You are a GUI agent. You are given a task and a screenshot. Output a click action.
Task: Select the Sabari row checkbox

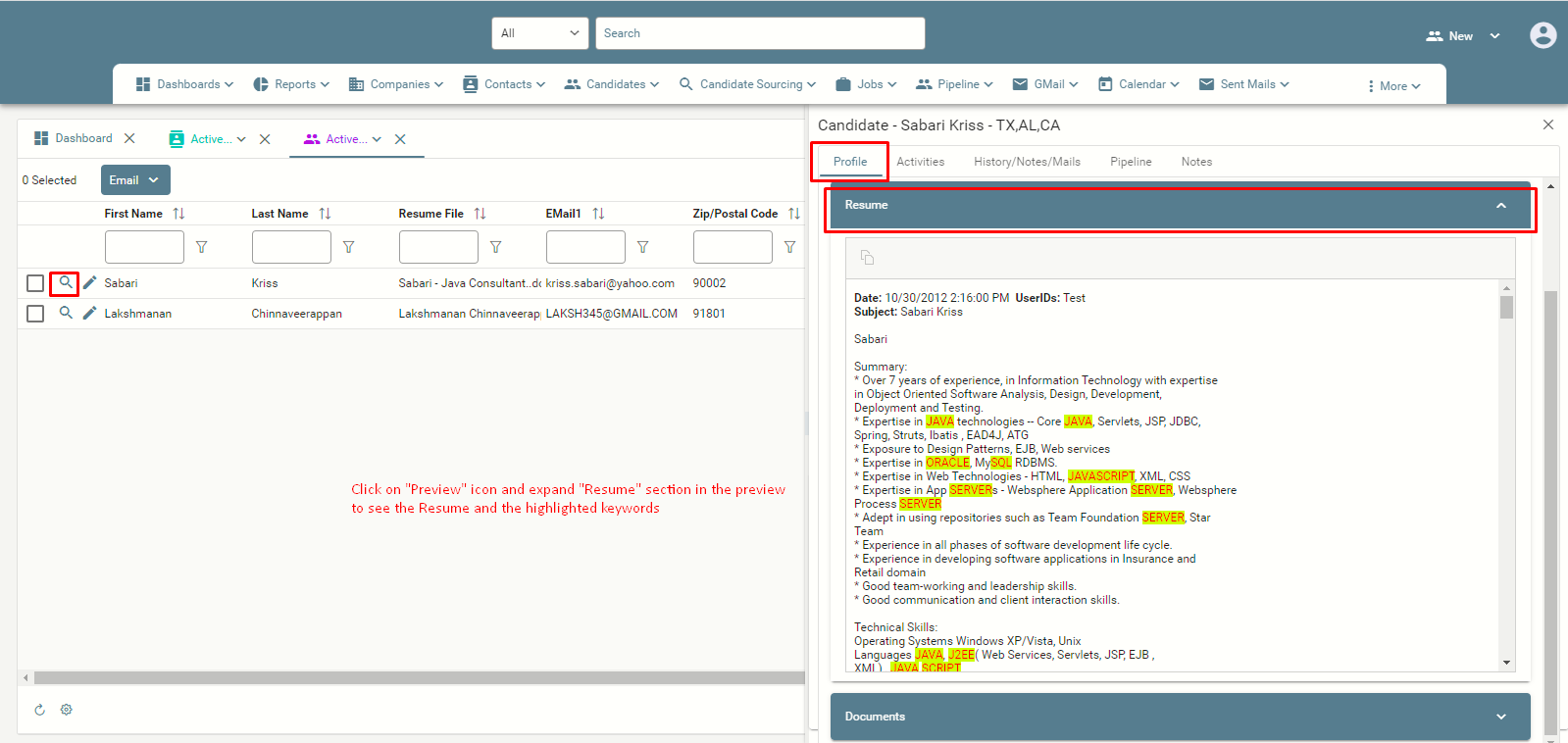(35, 283)
